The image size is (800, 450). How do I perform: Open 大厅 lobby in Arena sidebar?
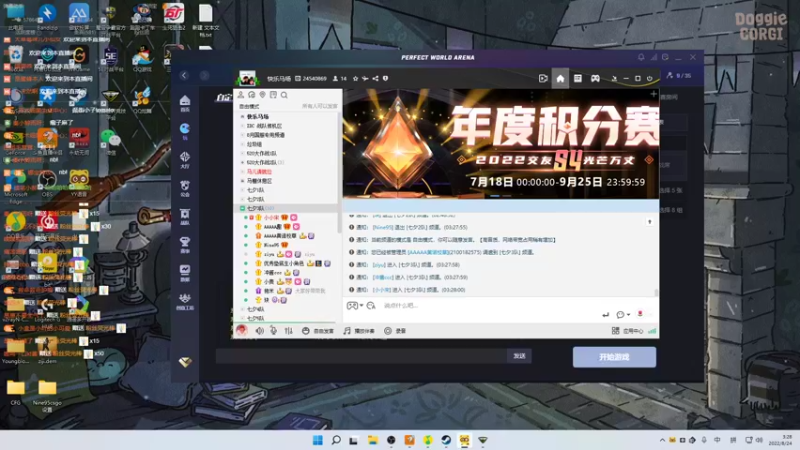coord(185,160)
